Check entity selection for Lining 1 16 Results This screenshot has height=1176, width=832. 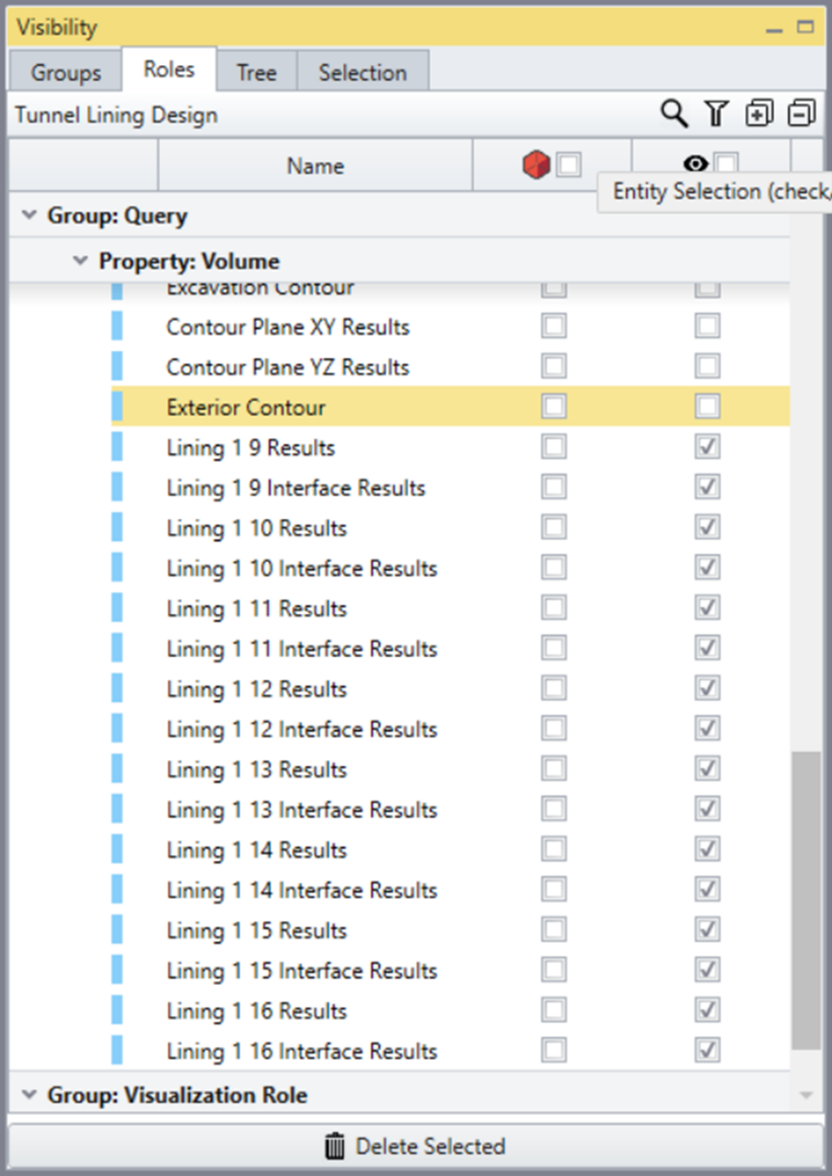pos(554,1010)
